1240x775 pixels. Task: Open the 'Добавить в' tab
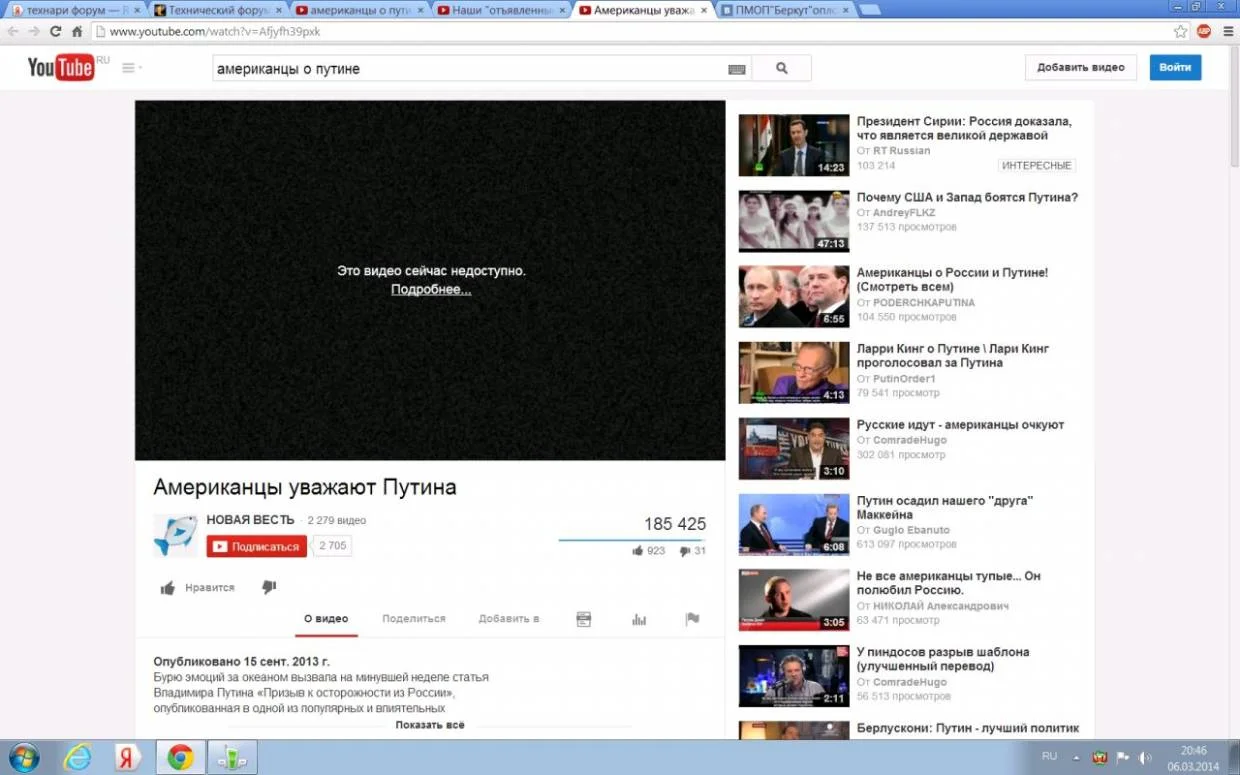509,619
